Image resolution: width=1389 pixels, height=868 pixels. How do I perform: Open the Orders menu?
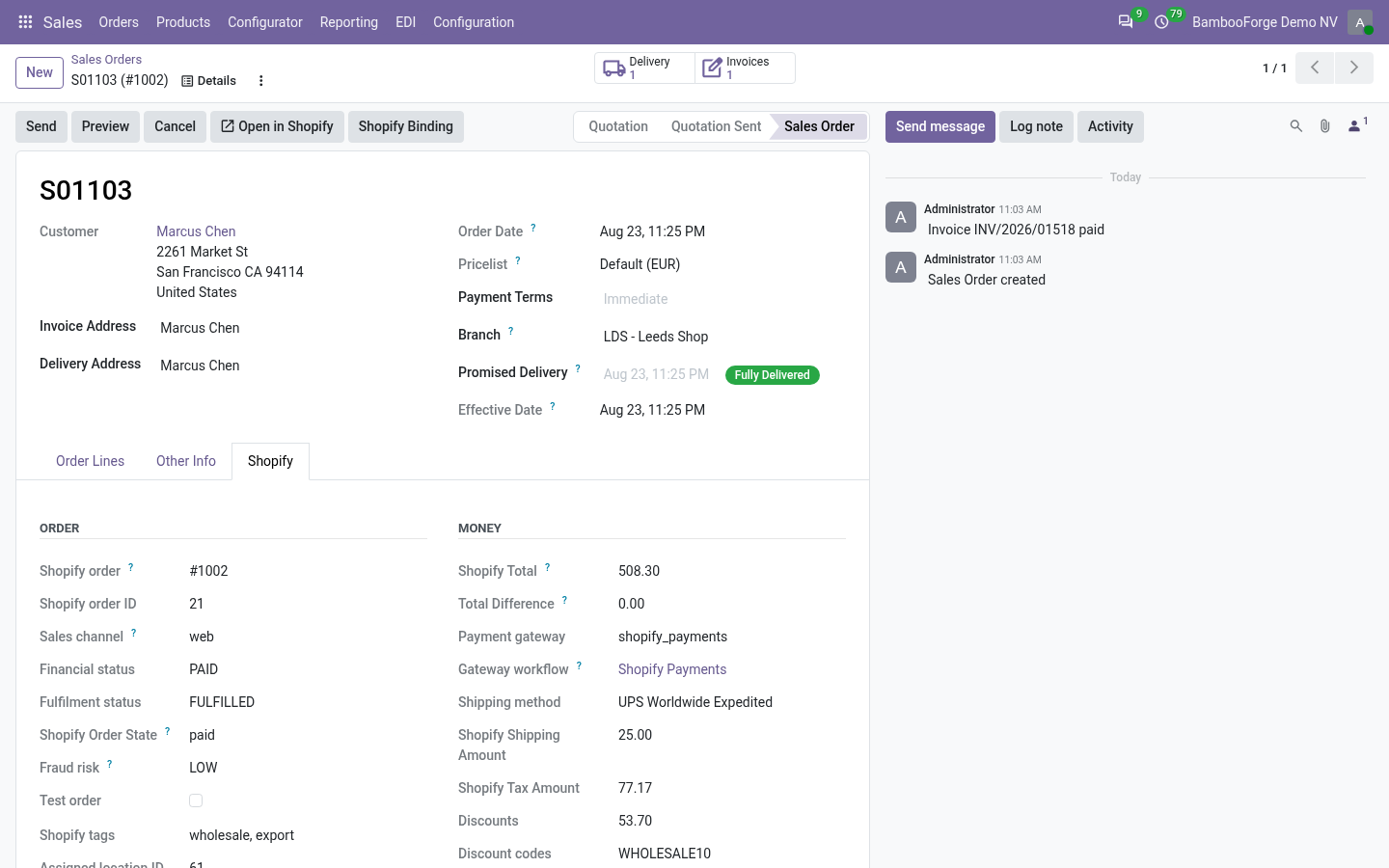[x=119, y=22]
